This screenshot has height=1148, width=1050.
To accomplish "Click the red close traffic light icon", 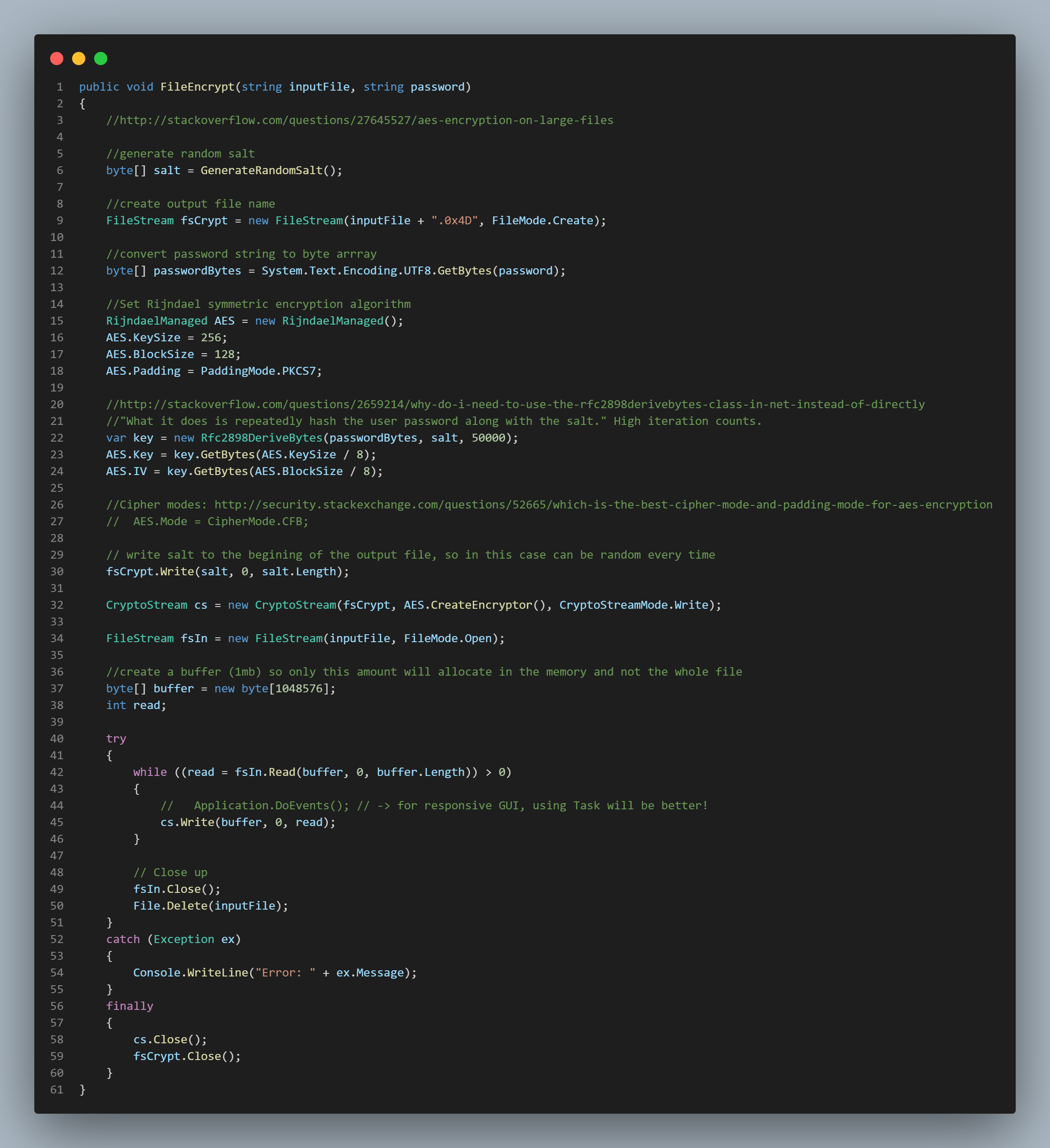I will pos(56,58).
